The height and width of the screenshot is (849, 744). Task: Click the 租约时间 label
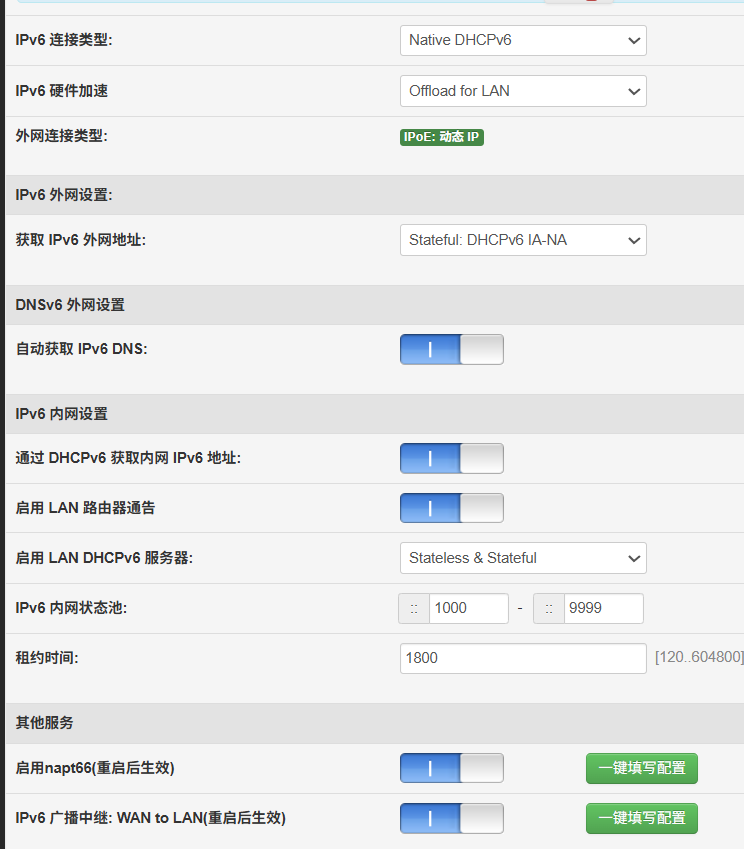47,658
